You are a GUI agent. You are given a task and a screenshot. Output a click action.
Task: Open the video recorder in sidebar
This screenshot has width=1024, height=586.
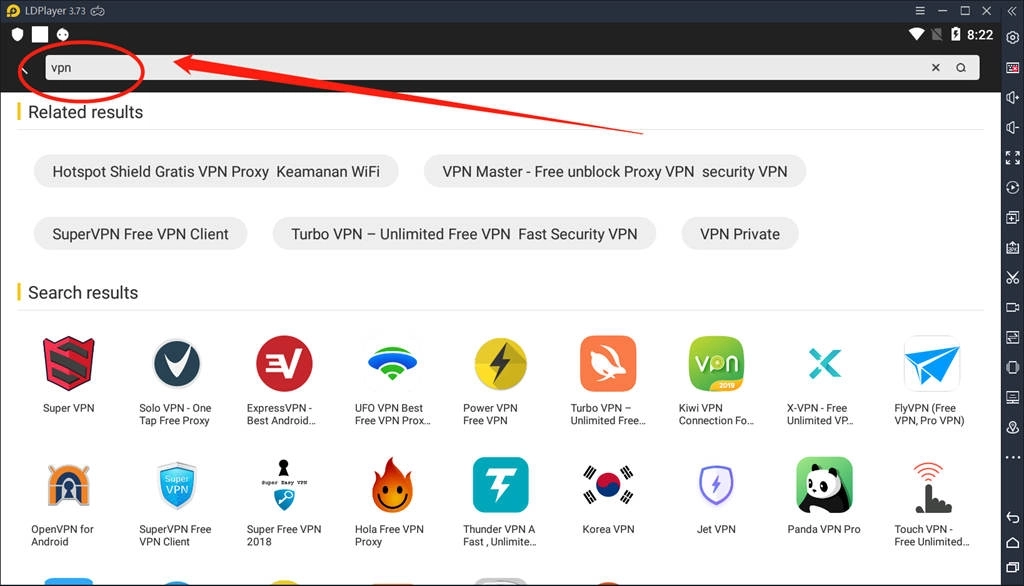click(x=1012, y=307)
